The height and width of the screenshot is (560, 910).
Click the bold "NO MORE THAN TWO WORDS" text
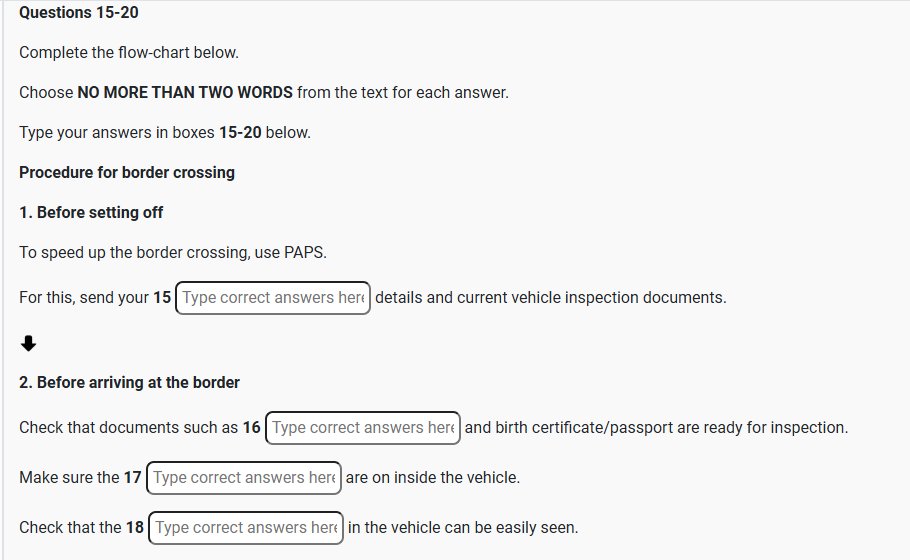tap(185, 92)
